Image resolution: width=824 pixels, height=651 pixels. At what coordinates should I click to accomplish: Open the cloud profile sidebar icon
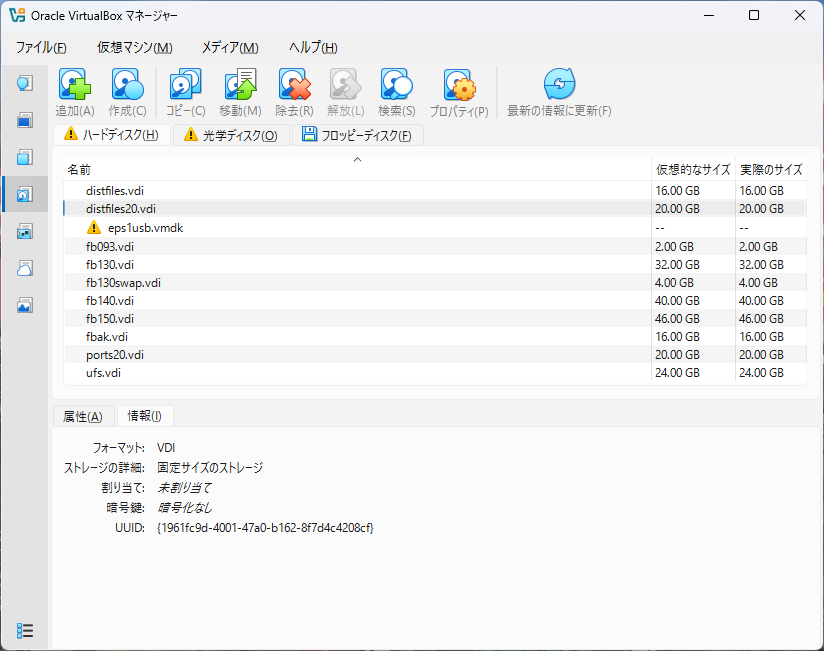click(x=25, y=268)
